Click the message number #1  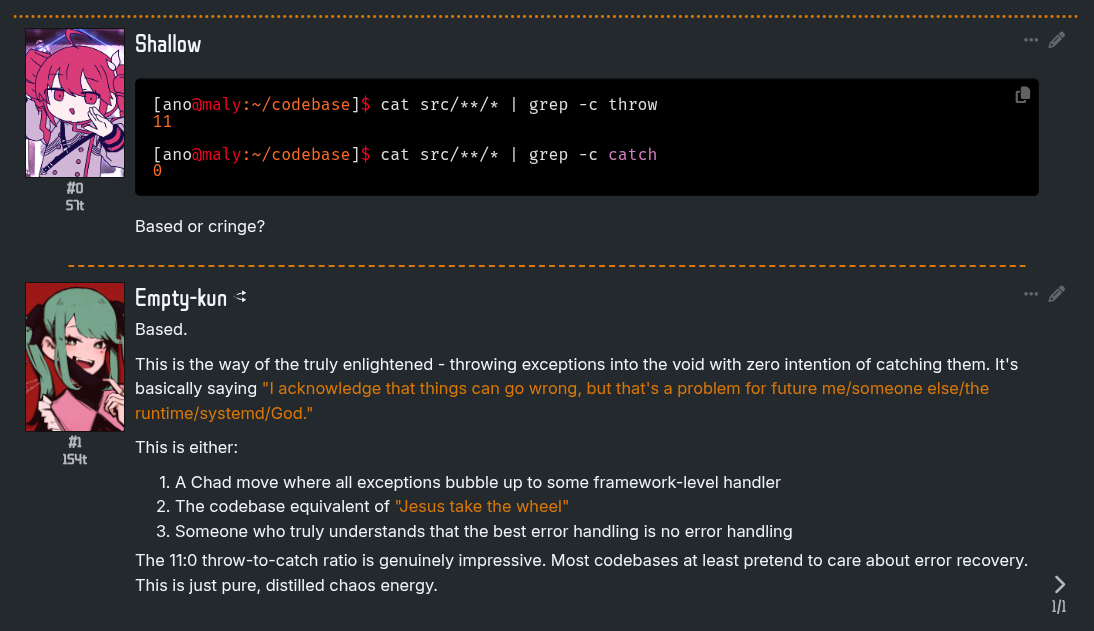click(x=75, y=442)
